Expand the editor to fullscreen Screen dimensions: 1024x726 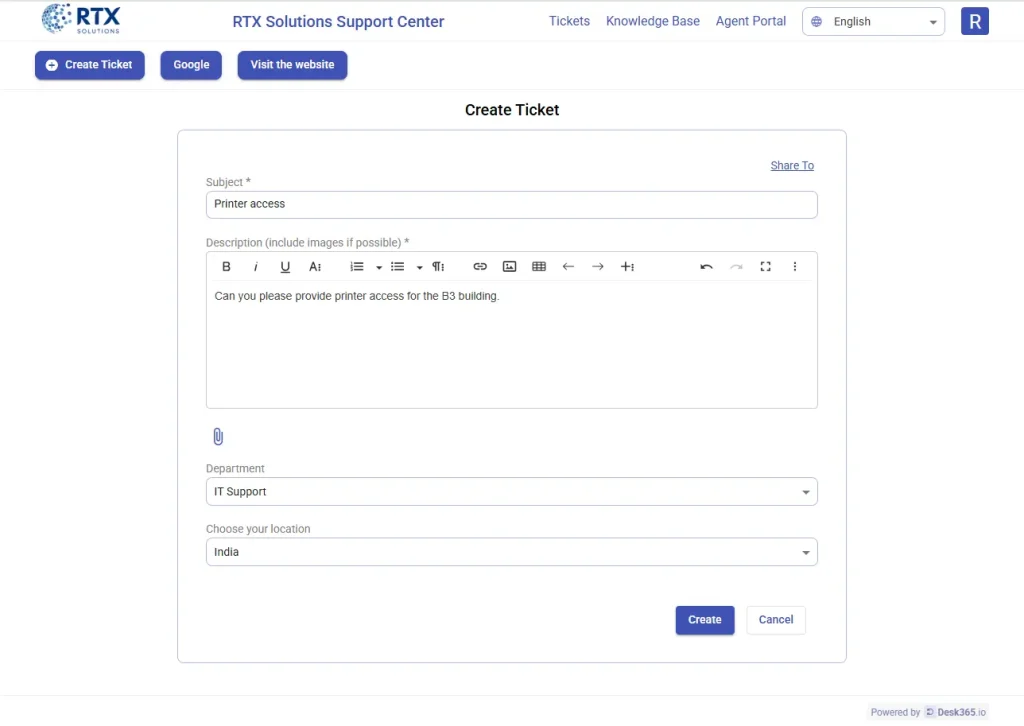[765, 266]
